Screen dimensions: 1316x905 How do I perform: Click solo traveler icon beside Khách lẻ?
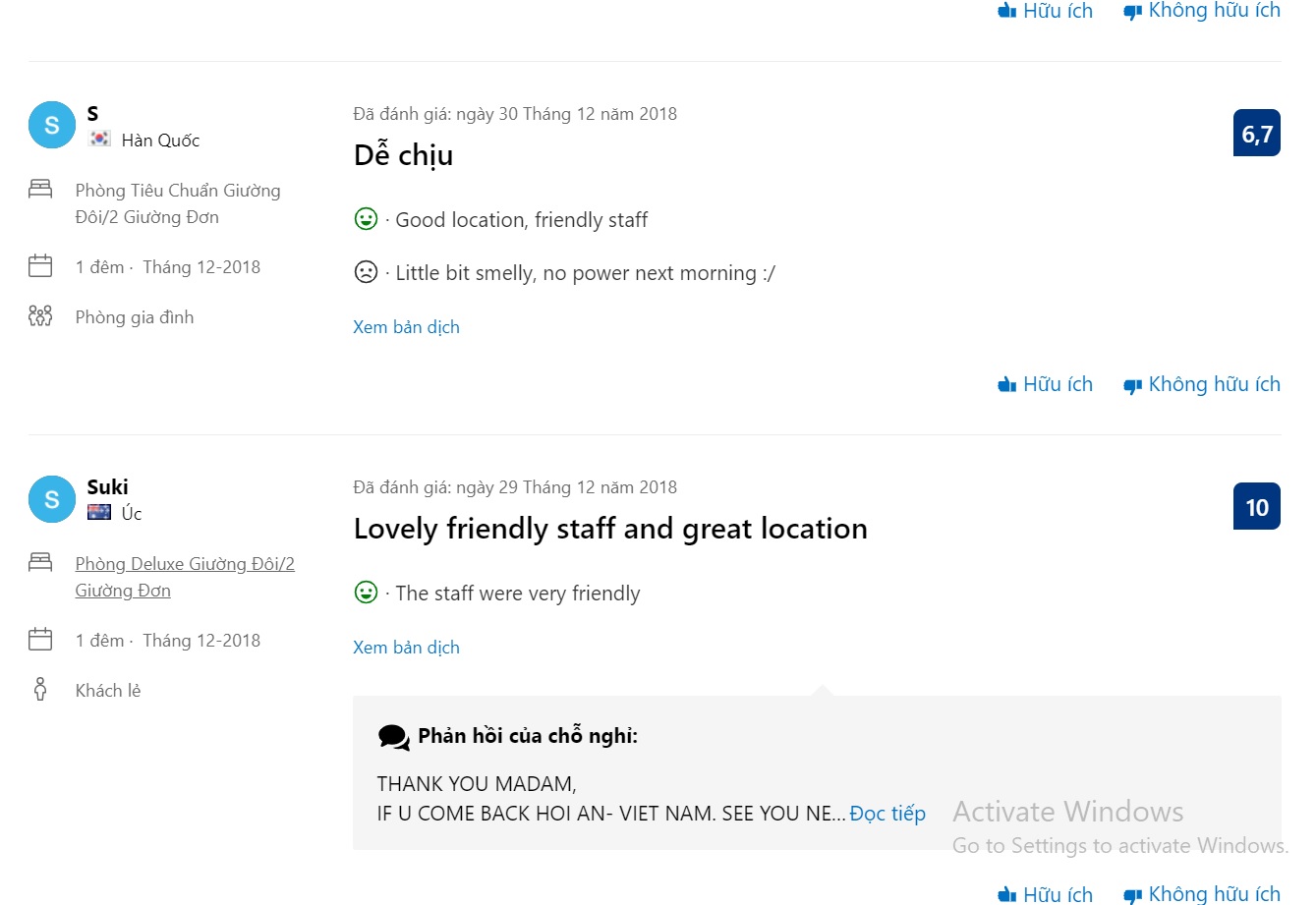[x=40, y=689]
